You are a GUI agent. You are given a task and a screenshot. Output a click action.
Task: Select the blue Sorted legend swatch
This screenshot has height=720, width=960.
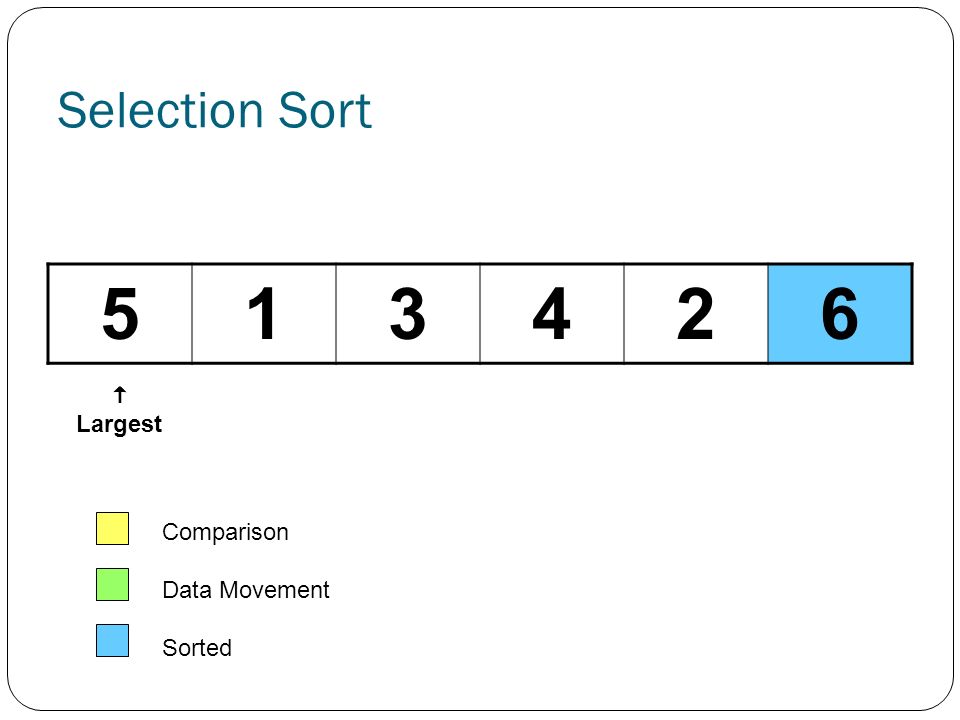coord(113,640)
